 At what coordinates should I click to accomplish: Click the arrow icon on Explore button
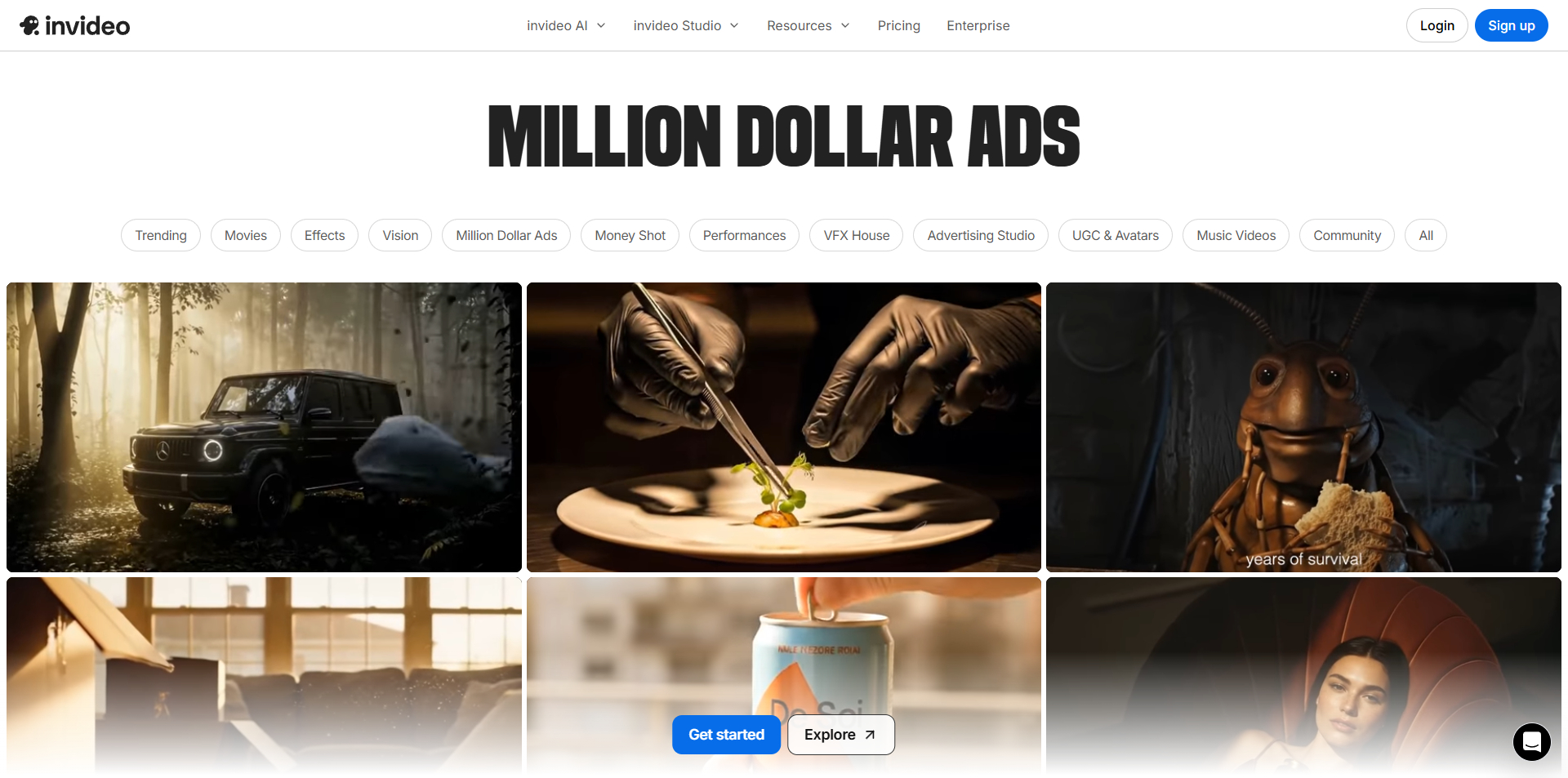(x=870, y=735)
